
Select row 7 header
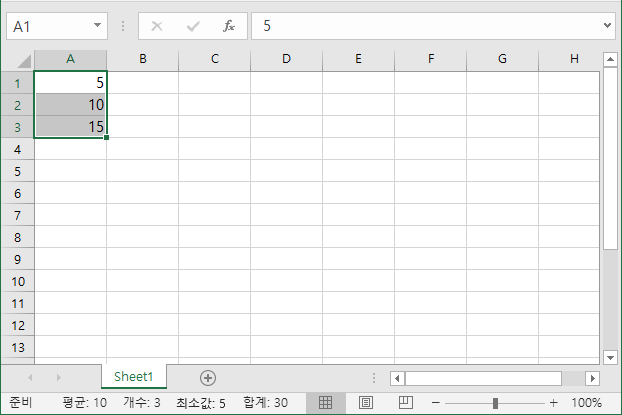(x=17, y=215)
